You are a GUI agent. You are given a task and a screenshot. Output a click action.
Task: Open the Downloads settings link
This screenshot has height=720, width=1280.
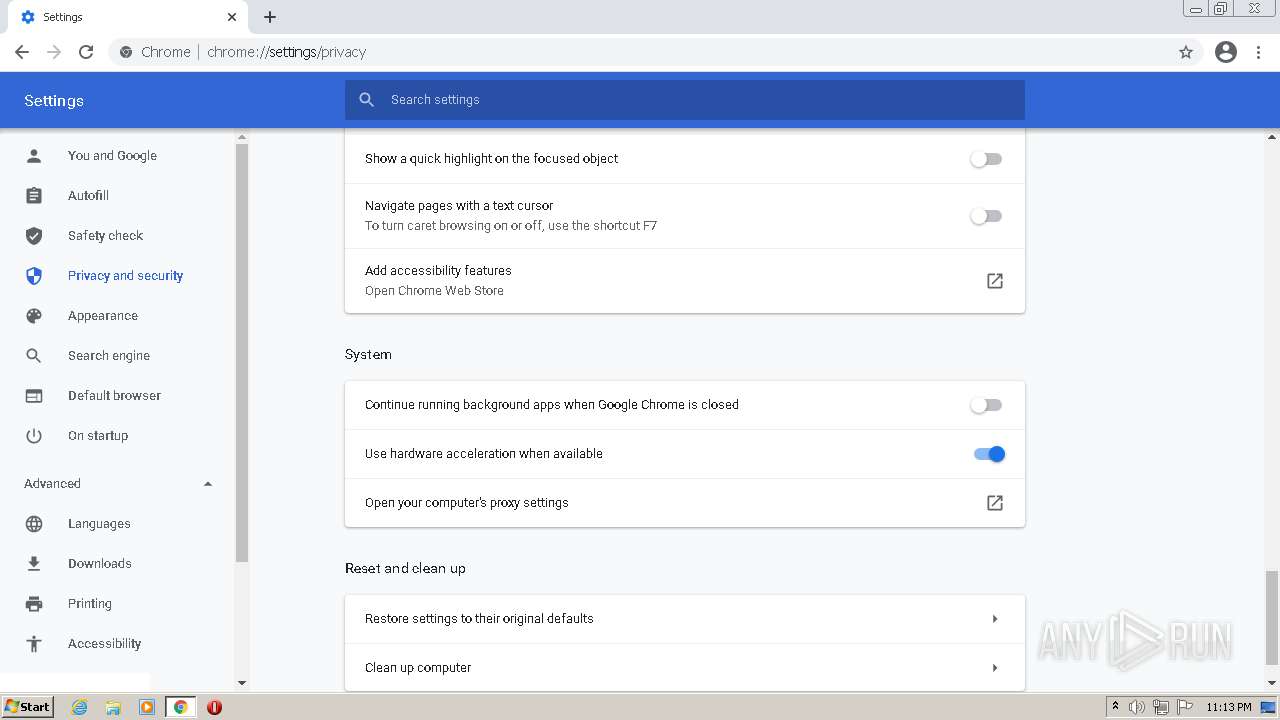tap(99, 564)
